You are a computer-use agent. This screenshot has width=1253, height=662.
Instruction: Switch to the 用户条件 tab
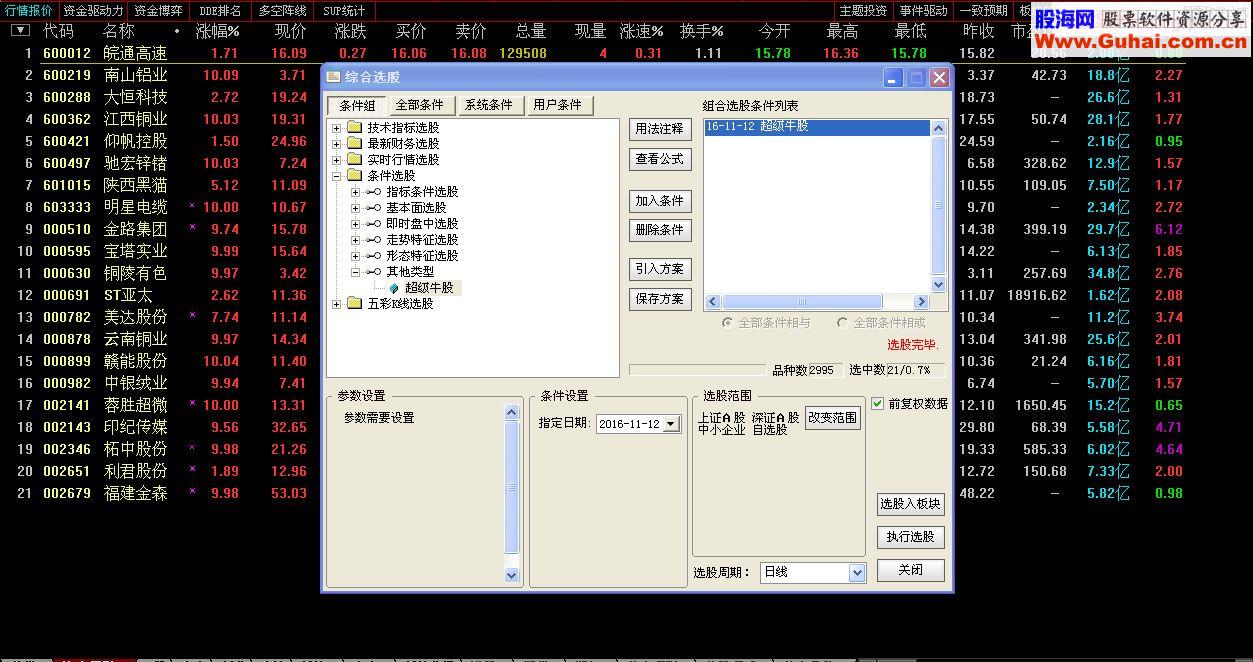[558, 105]
